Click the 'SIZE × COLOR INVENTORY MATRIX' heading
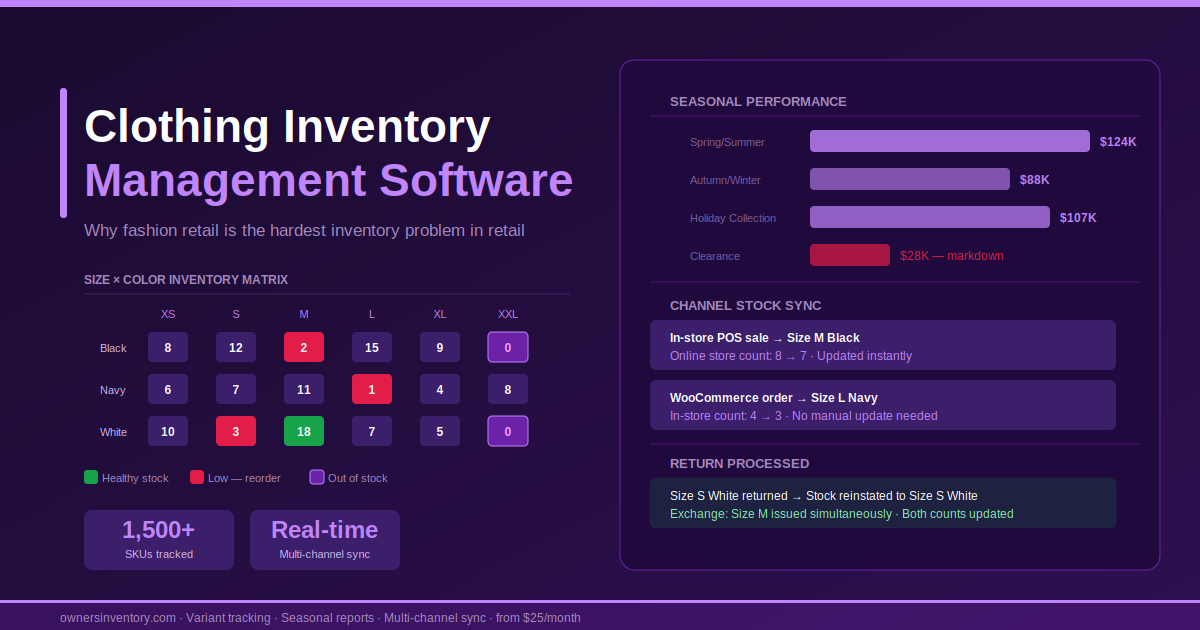The height and width of the screenshot is (630, 1200). click(x=186, y=280)
